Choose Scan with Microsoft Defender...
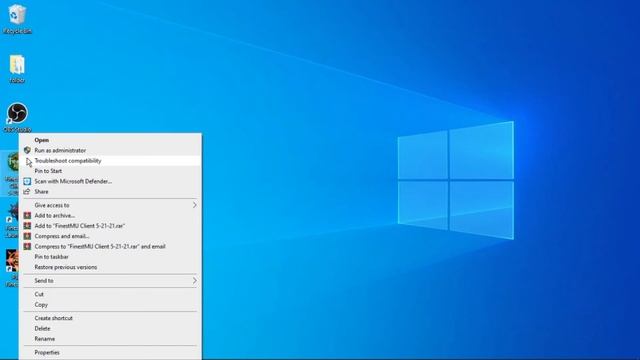This screenshot has width=640, height=360. (110, 181)
